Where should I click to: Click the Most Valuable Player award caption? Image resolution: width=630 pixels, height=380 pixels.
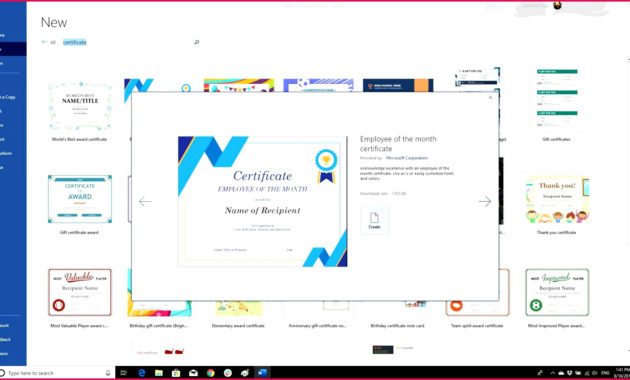79,326
